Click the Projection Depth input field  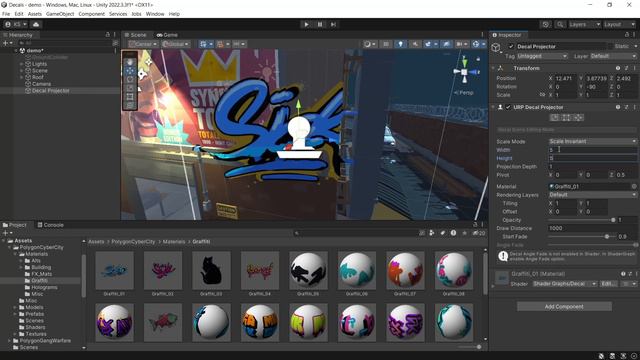pyautogui.click(x=592, y=167)
